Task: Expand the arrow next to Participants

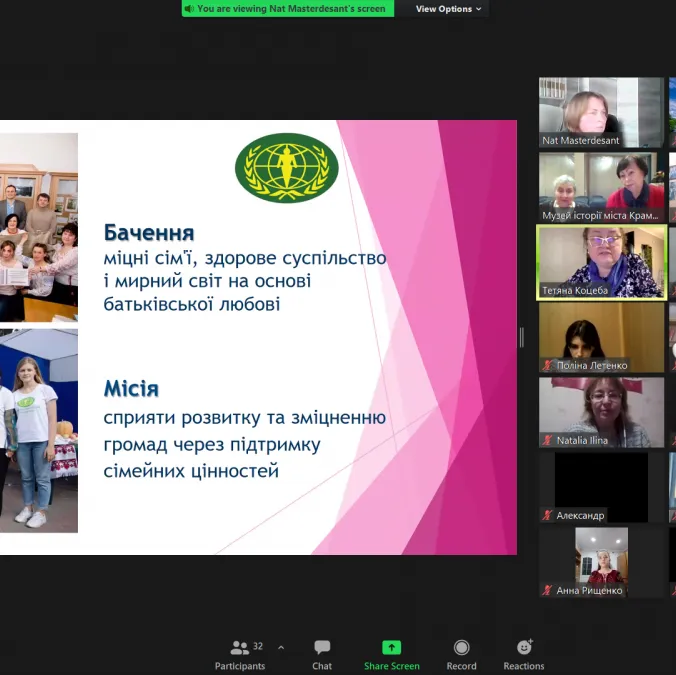Action: [x=281, y=647]
